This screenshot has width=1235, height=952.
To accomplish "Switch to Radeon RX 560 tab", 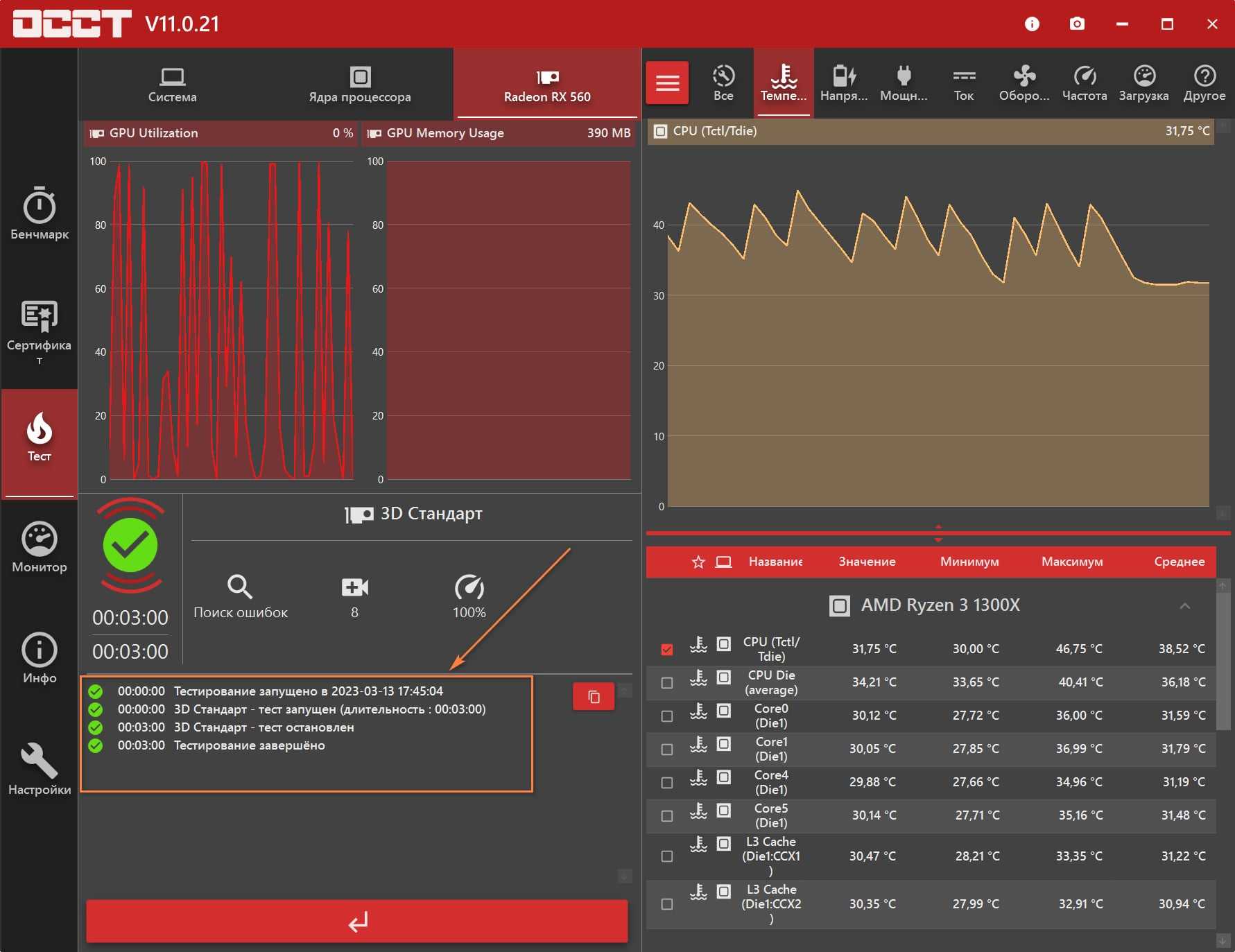I will pos(547,85).
